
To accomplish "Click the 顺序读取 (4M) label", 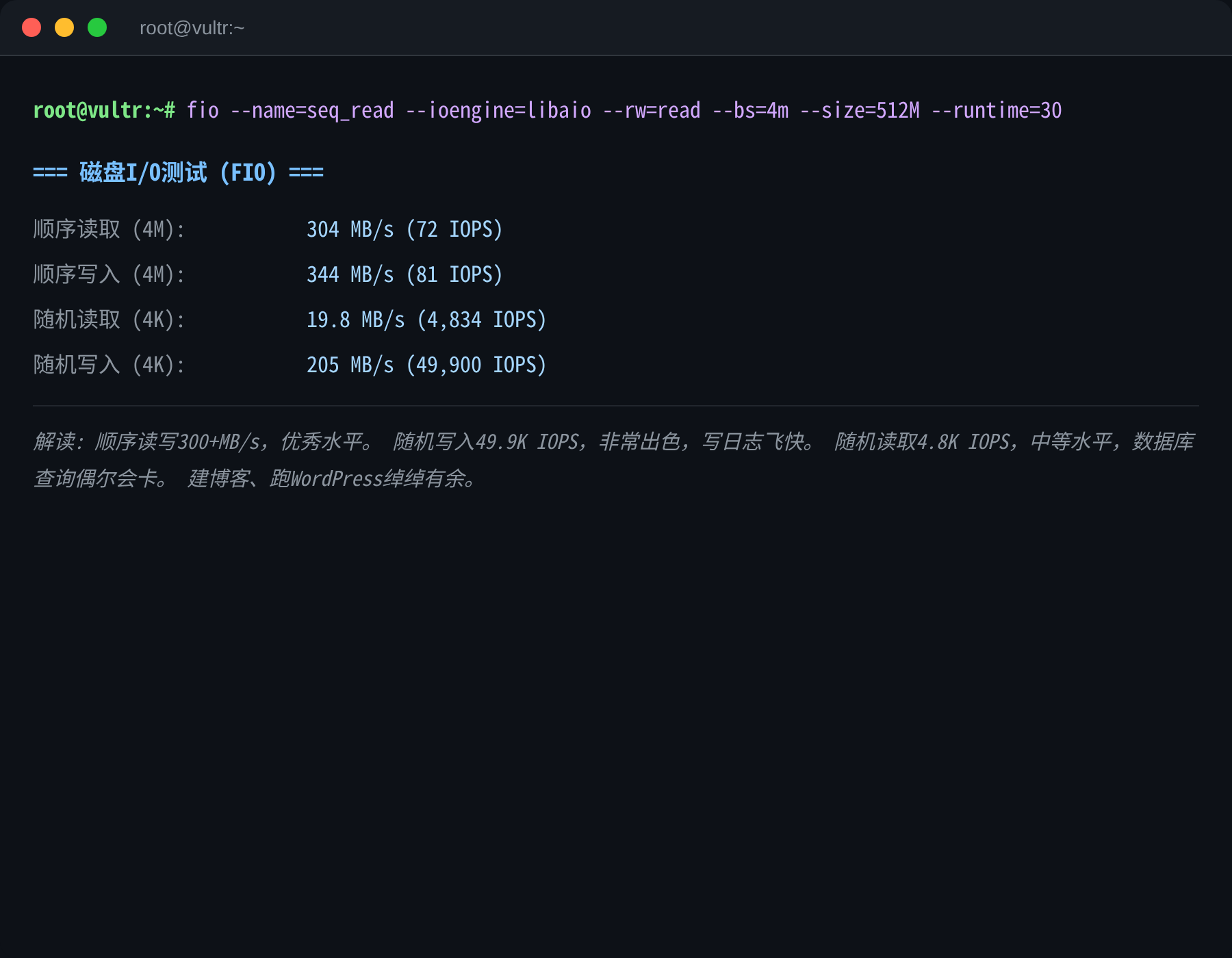I will click(x=110, y=229).
